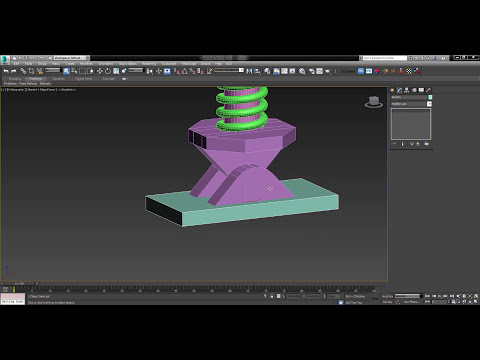Open the Create menu
This screenshot has width=480, height=360.
[x=70, y=64]
